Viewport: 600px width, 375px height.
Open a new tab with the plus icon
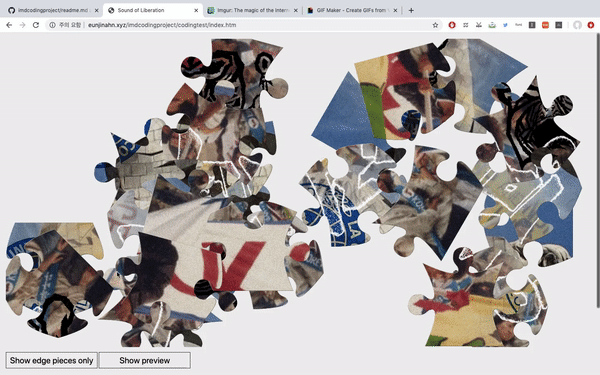[x=411, y=10]
